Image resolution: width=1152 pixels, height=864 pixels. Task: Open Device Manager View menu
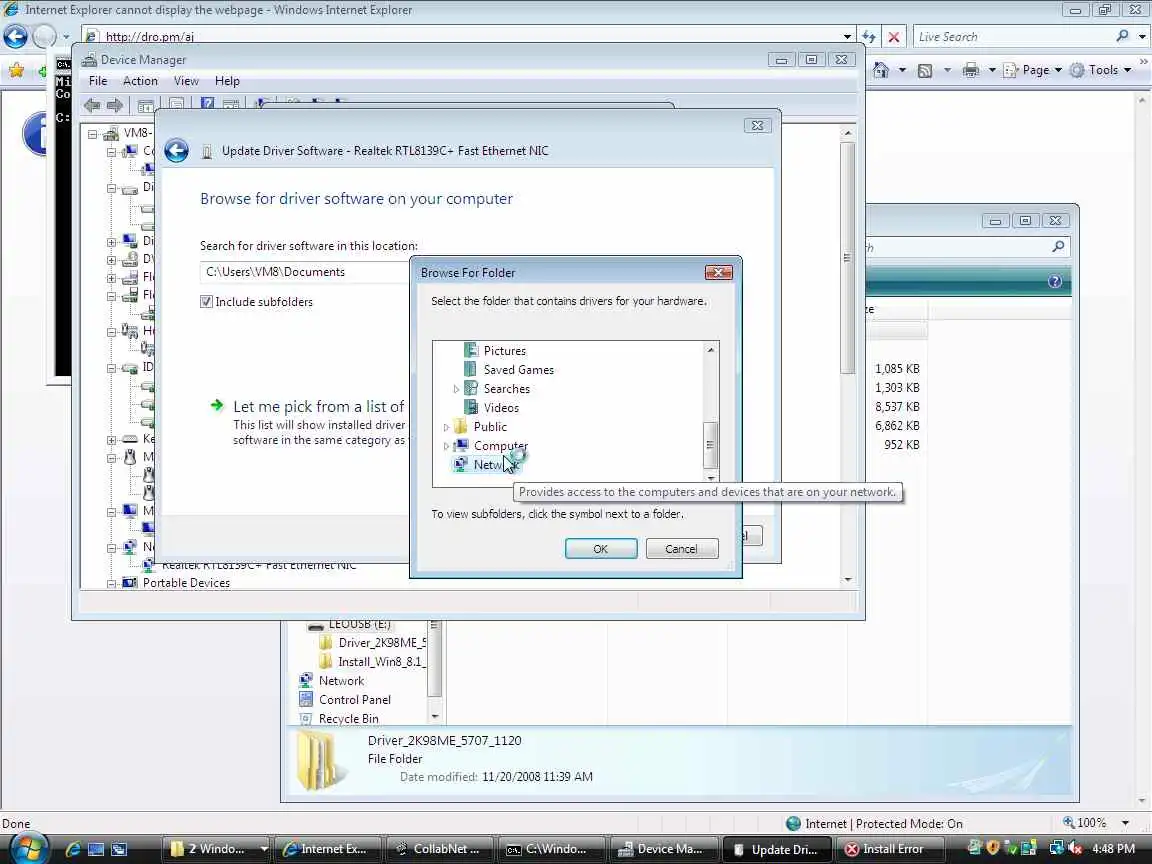point(186,81)
